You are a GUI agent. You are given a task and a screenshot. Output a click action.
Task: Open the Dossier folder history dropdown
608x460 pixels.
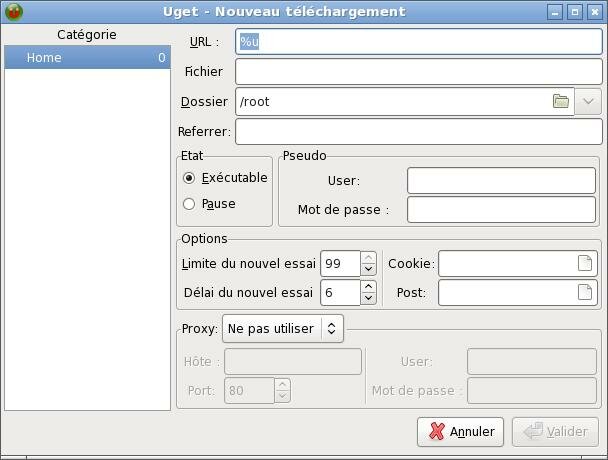pos(588,102)
